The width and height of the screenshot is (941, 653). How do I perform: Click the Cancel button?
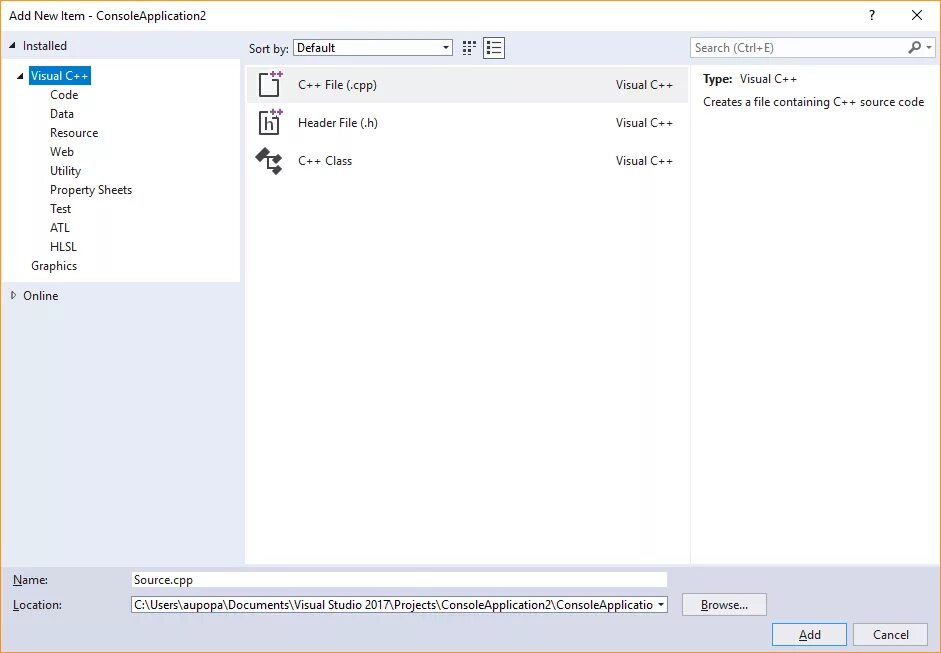pyautogui.click(x=891, y=634)
